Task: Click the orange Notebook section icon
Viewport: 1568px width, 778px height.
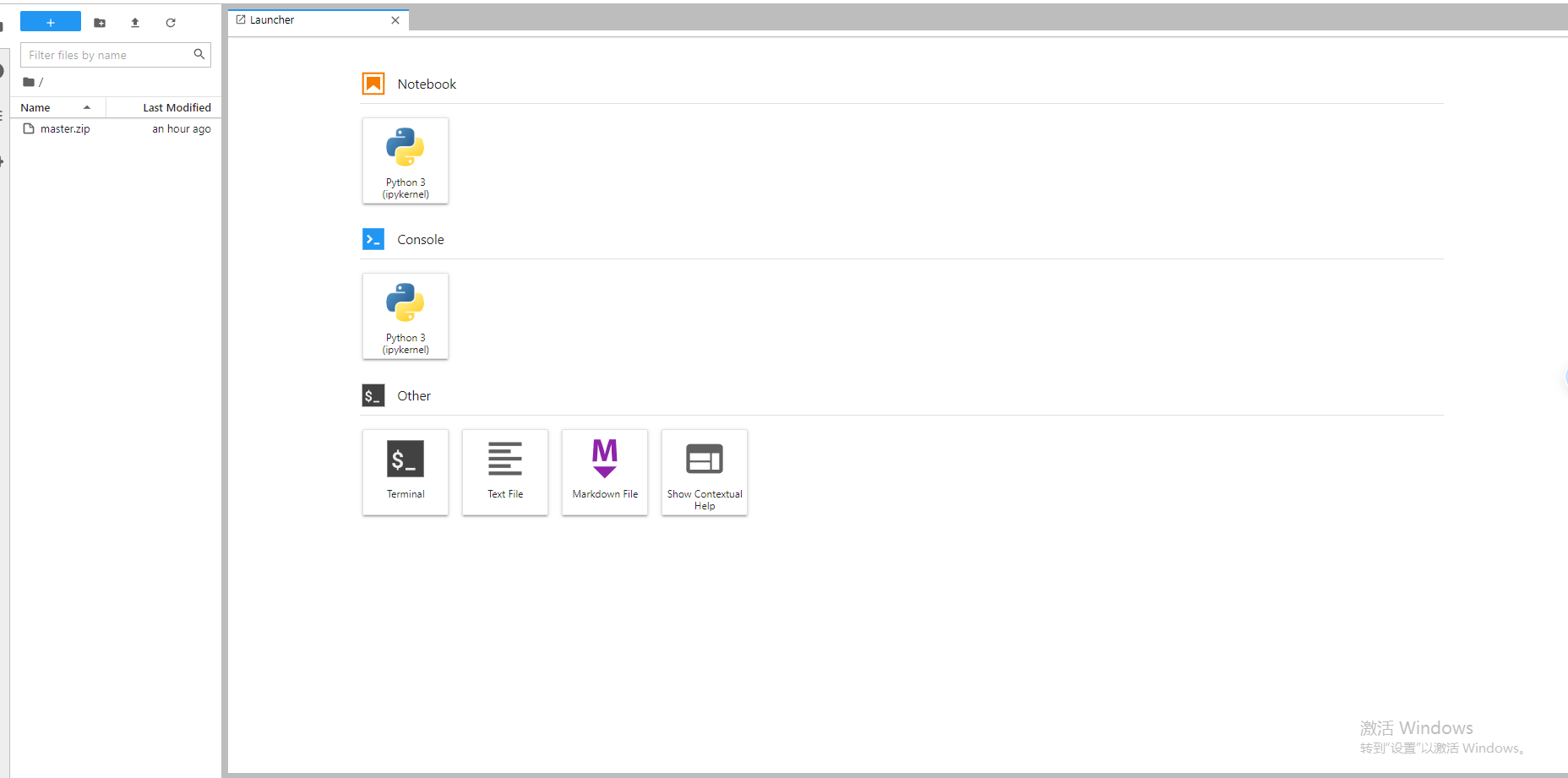Action: [x=373, y=84]
